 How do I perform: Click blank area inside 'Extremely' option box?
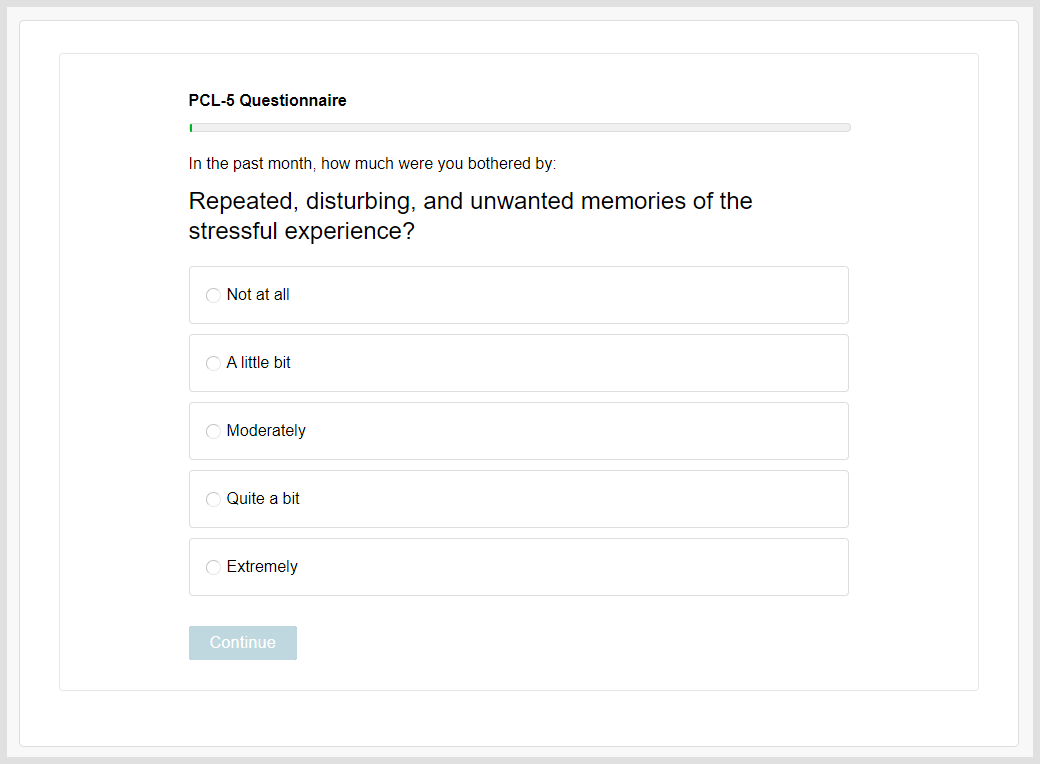(x=570, y=567)
